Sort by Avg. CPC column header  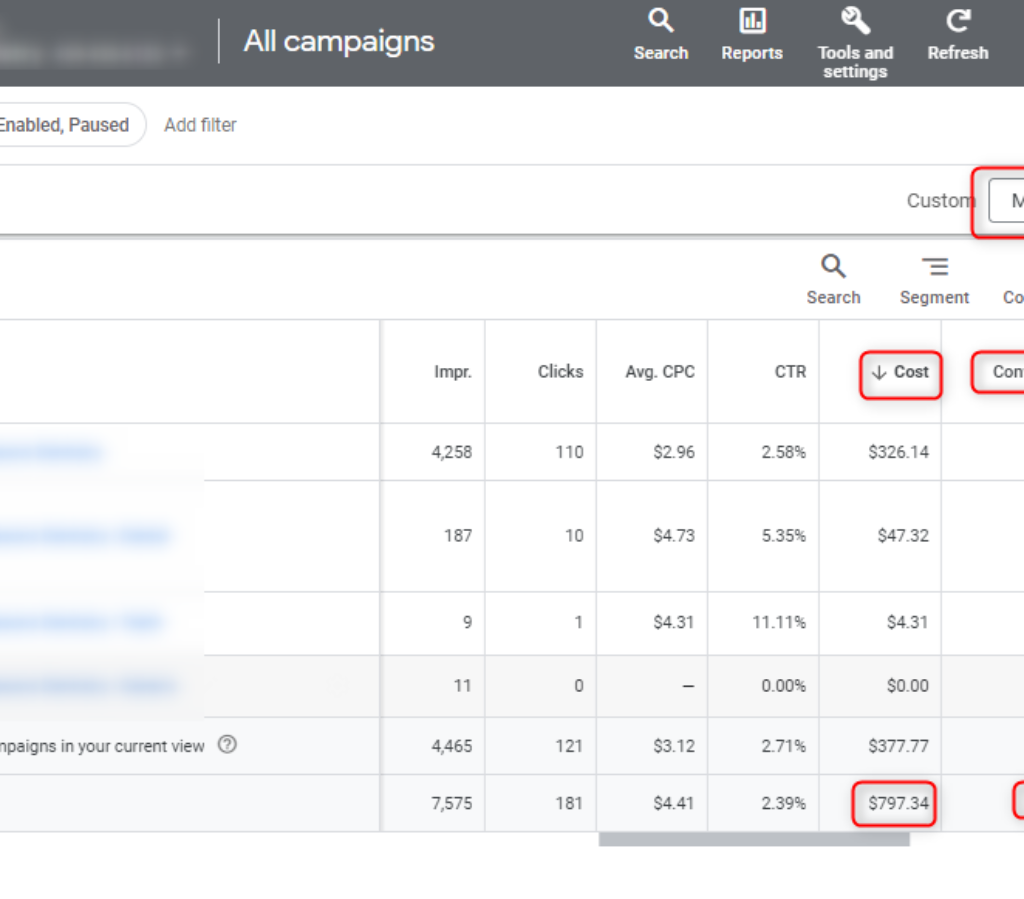[x=660, y=372]
